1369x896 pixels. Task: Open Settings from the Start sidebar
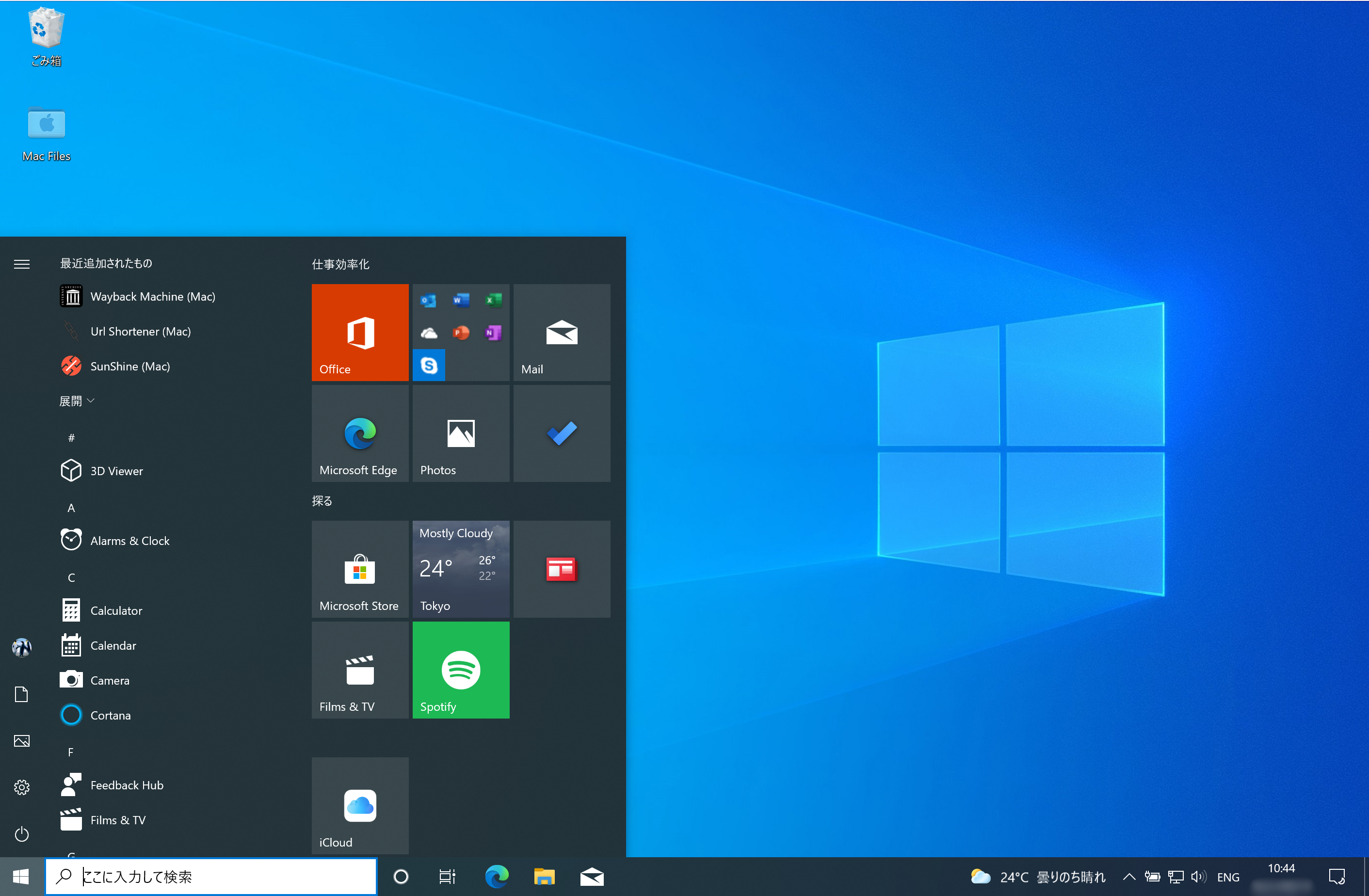pyautogui.click(x=21, y=787)
